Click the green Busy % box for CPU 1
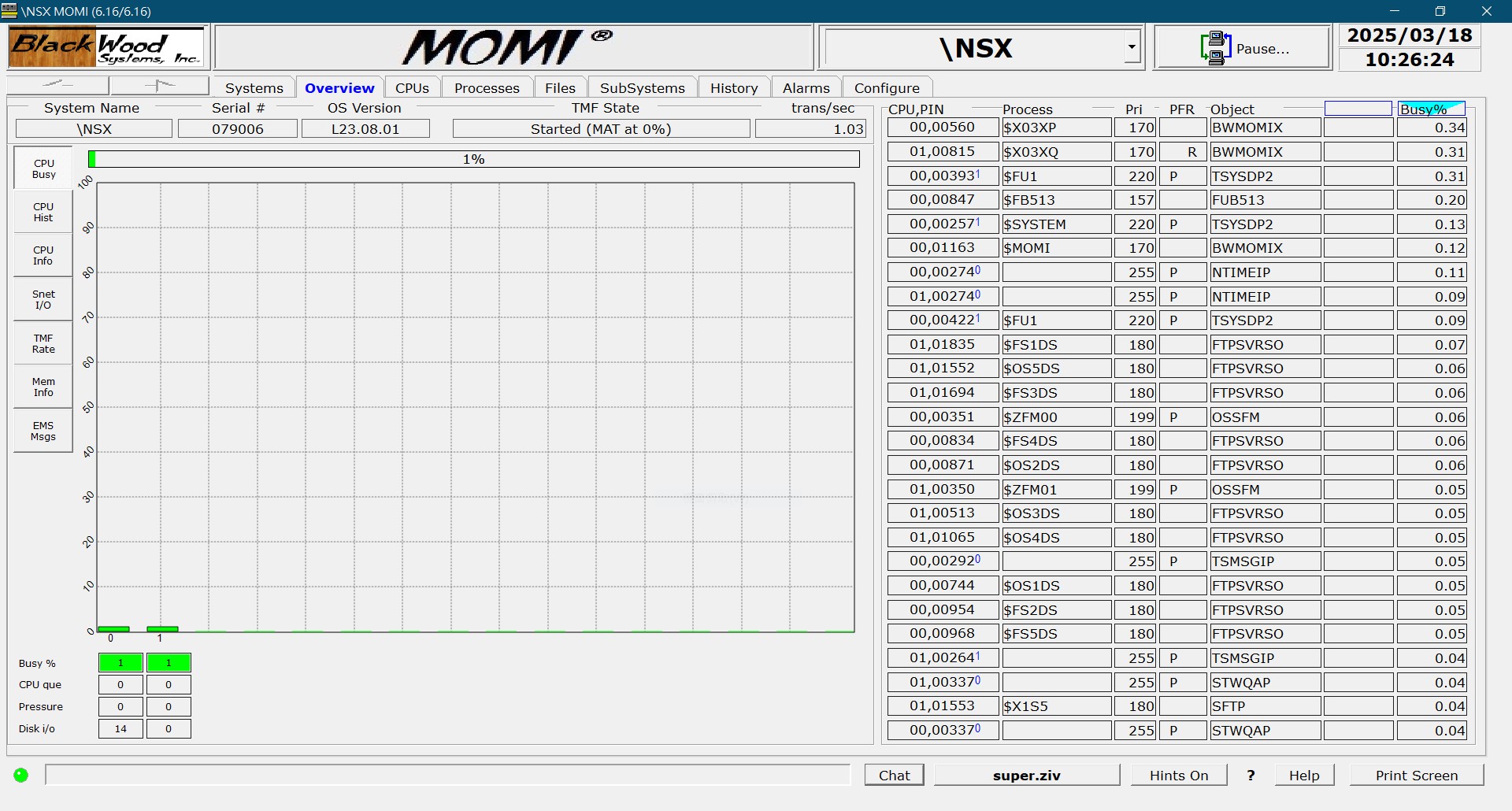 coord(169,663)
